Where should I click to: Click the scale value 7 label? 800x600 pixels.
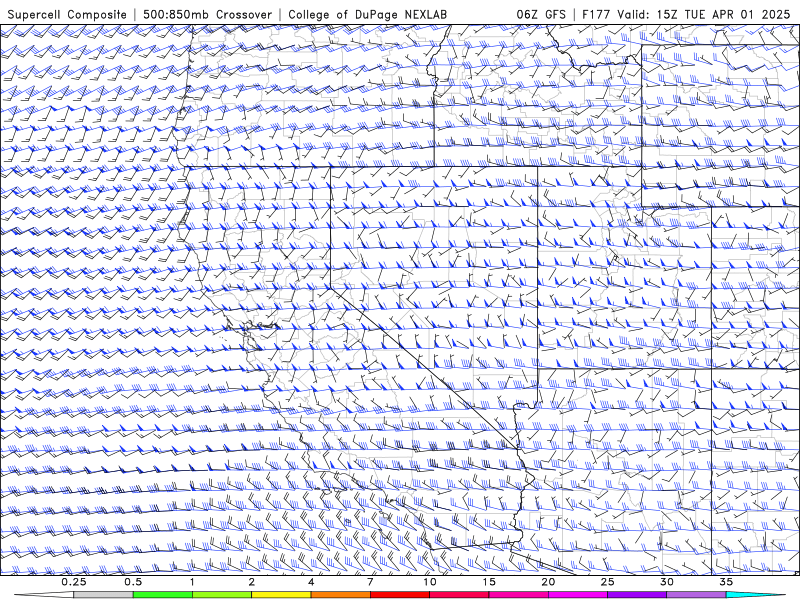(370, 582)
